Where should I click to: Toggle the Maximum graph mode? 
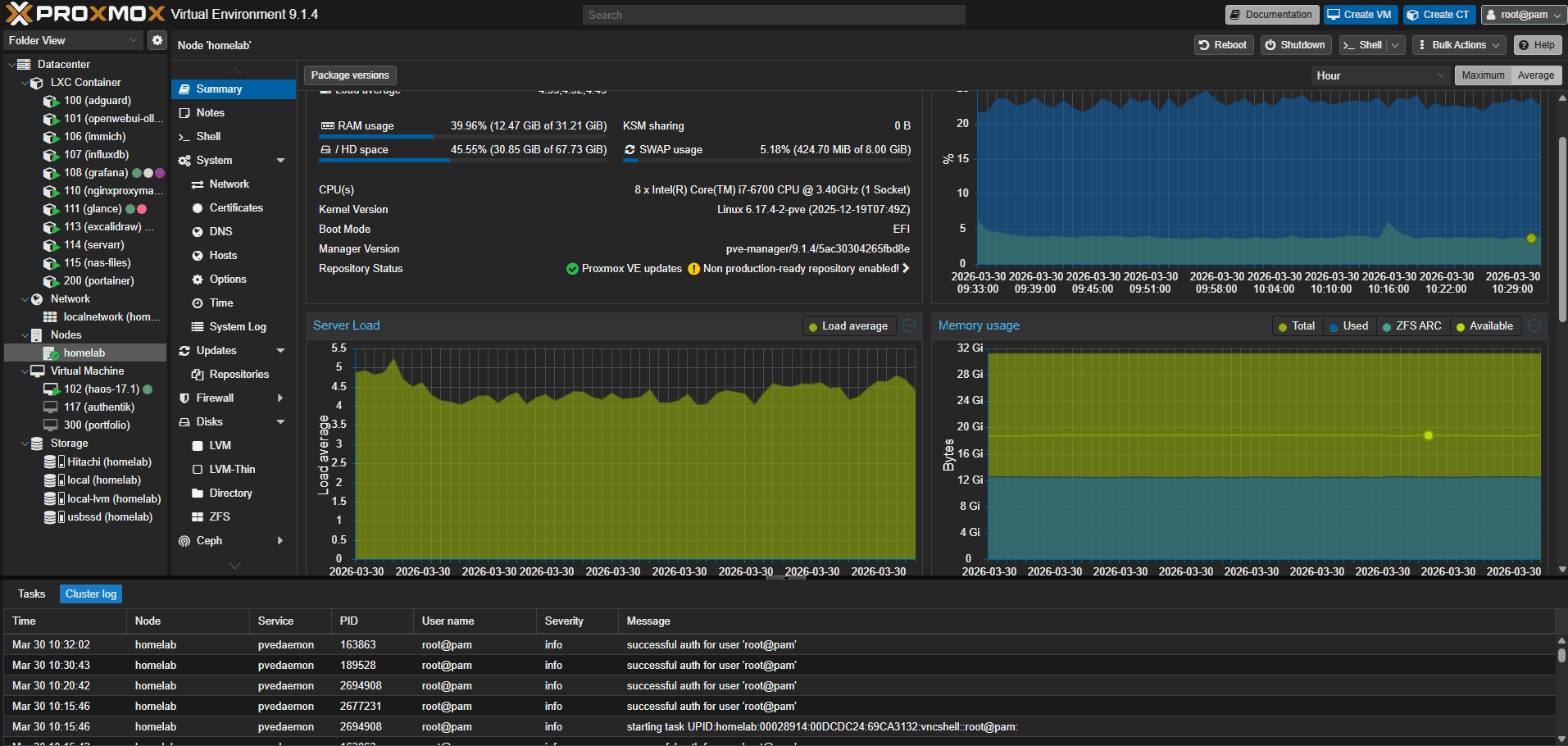coord(1483,75)
